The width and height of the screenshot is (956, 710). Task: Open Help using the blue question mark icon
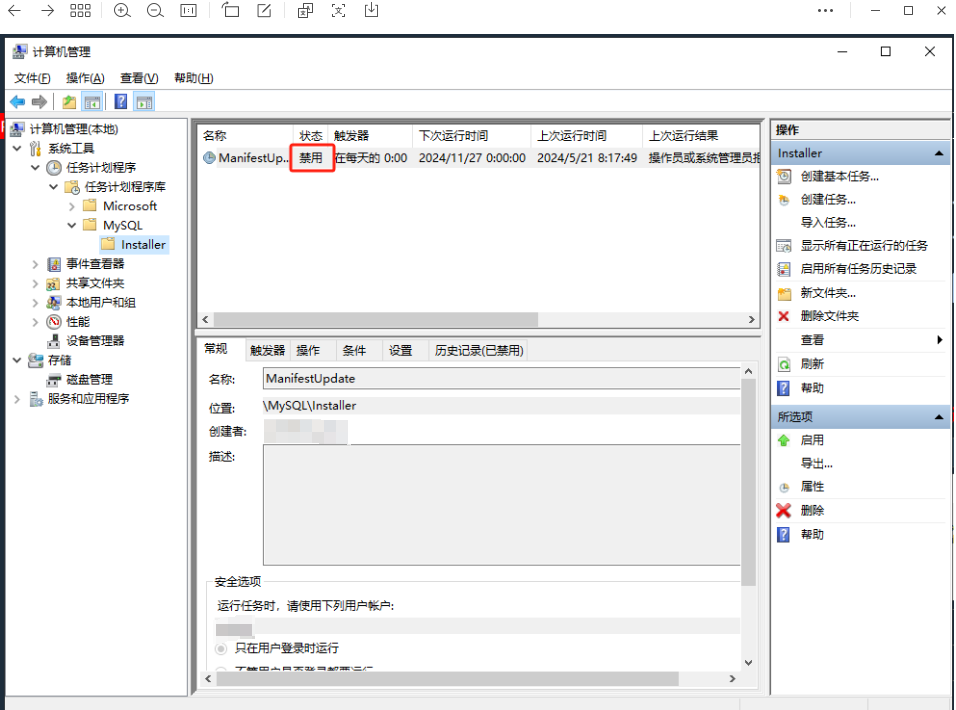[x=120, y=101]
